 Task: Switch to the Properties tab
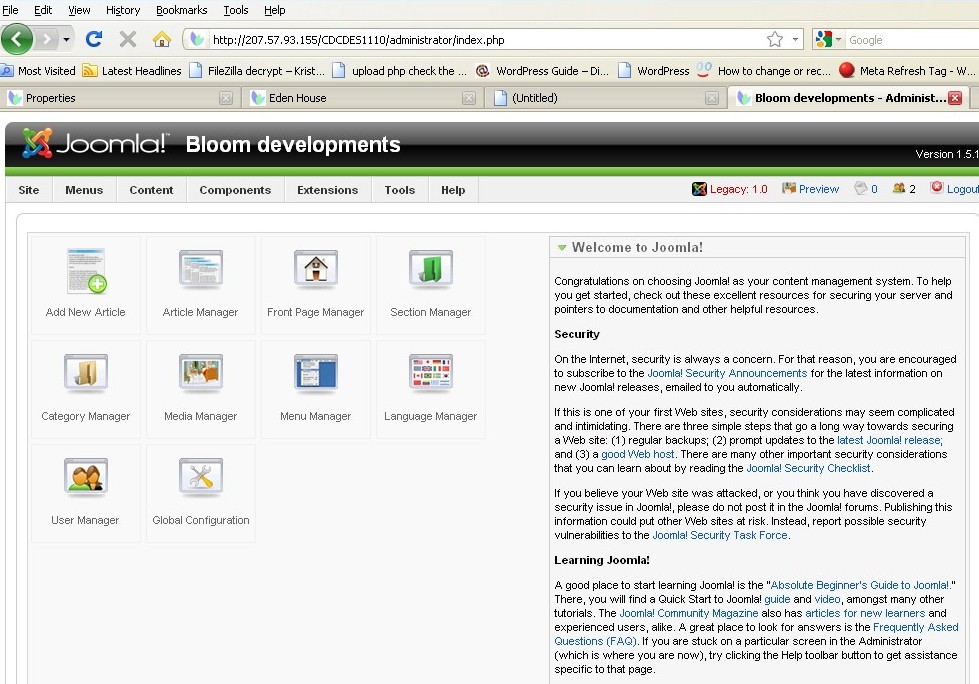click(119, 98)
